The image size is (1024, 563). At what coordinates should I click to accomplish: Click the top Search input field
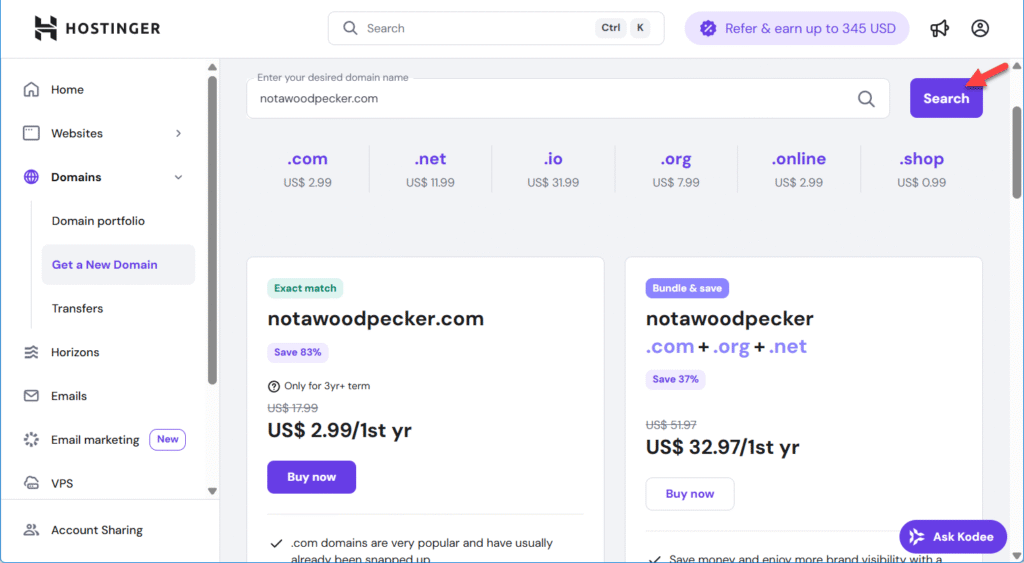click(x=496, y=28)
